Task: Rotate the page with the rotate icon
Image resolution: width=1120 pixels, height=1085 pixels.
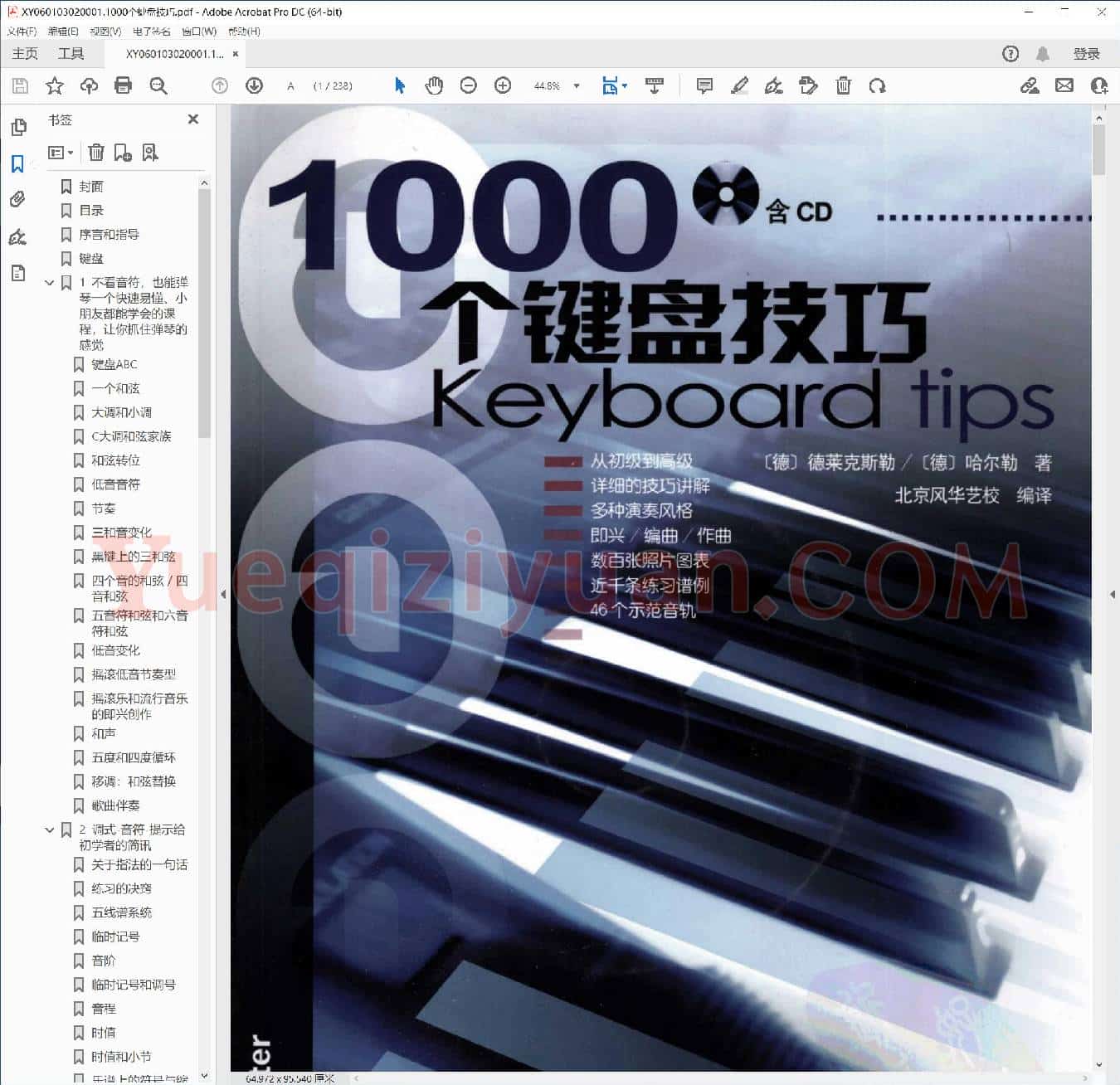Action: [877, 85]
